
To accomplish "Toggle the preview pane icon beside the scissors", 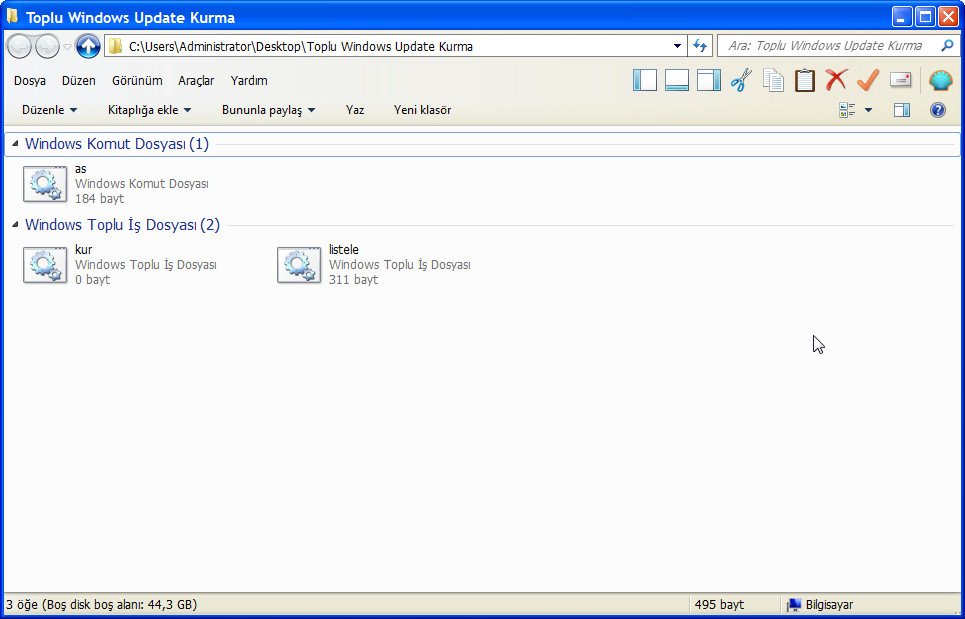I will point(708,80).
